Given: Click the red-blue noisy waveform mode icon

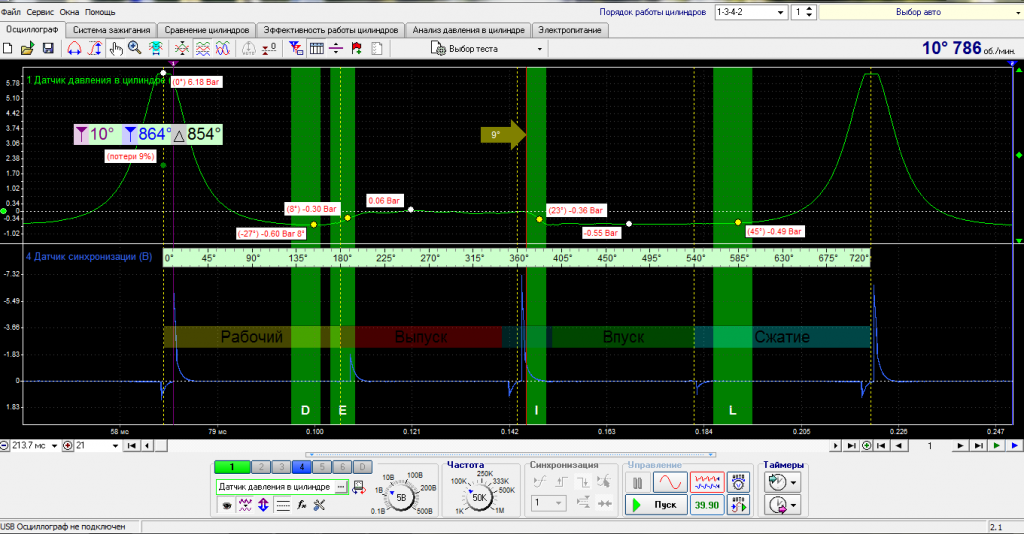Looking at the screenshot, I should point(707,483).
